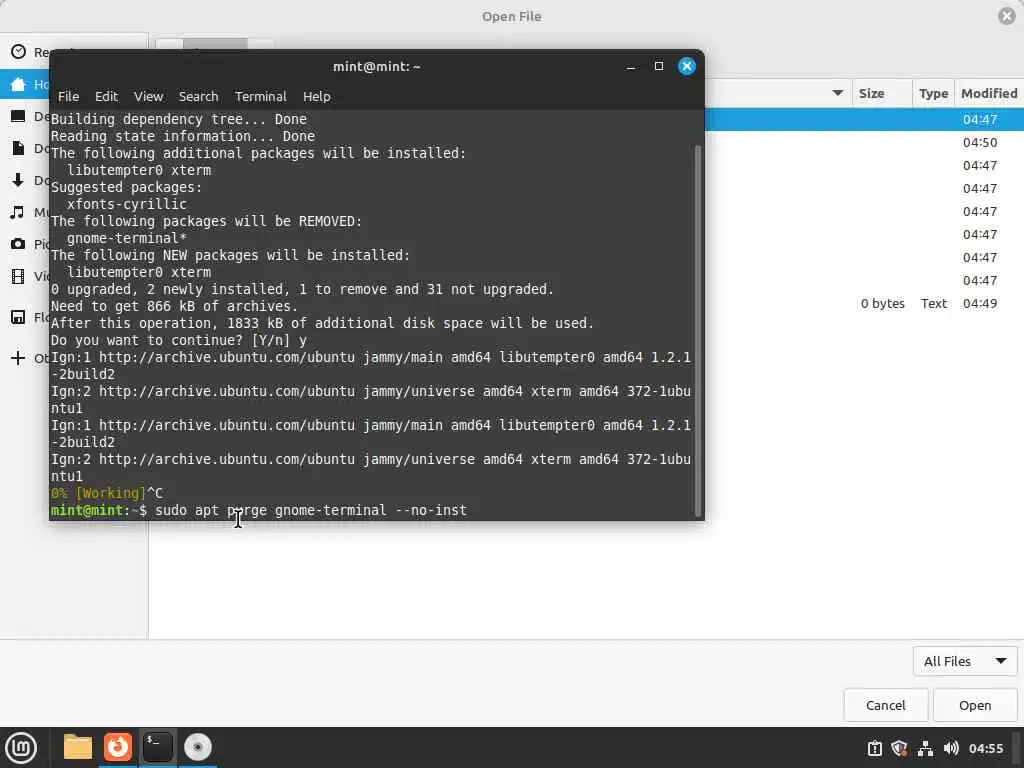
Task: Launch Firefox from the taskbar
Action: [118, 747]
